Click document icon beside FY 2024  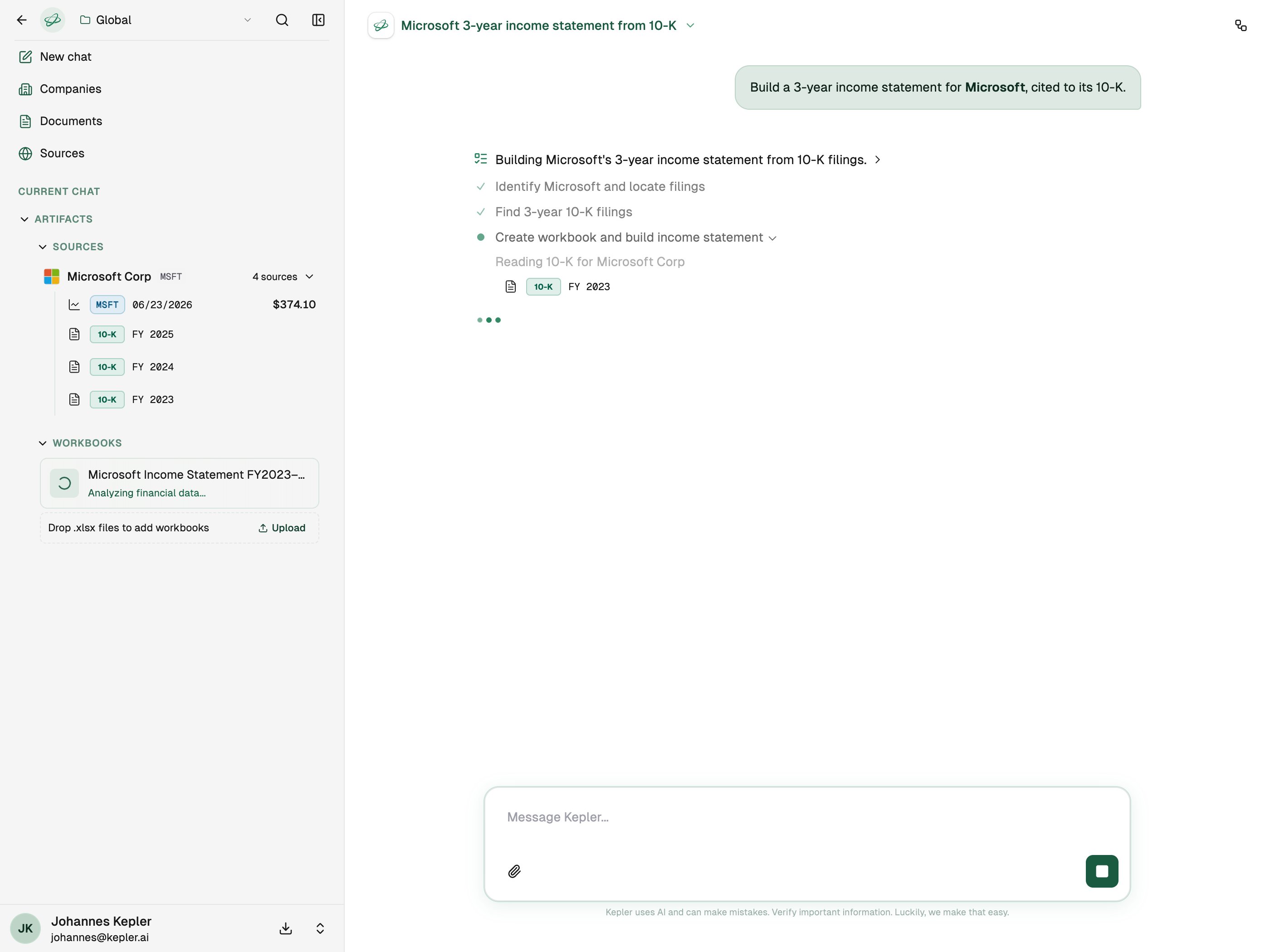(74, 367)
